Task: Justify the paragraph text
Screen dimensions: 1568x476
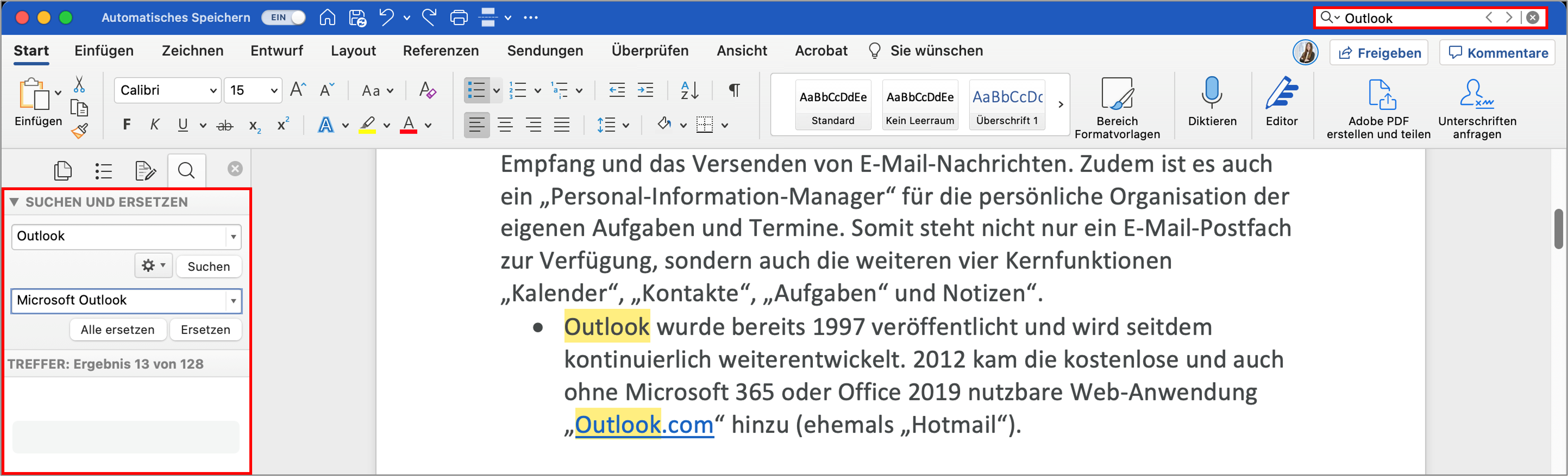Action: point(561,125)
